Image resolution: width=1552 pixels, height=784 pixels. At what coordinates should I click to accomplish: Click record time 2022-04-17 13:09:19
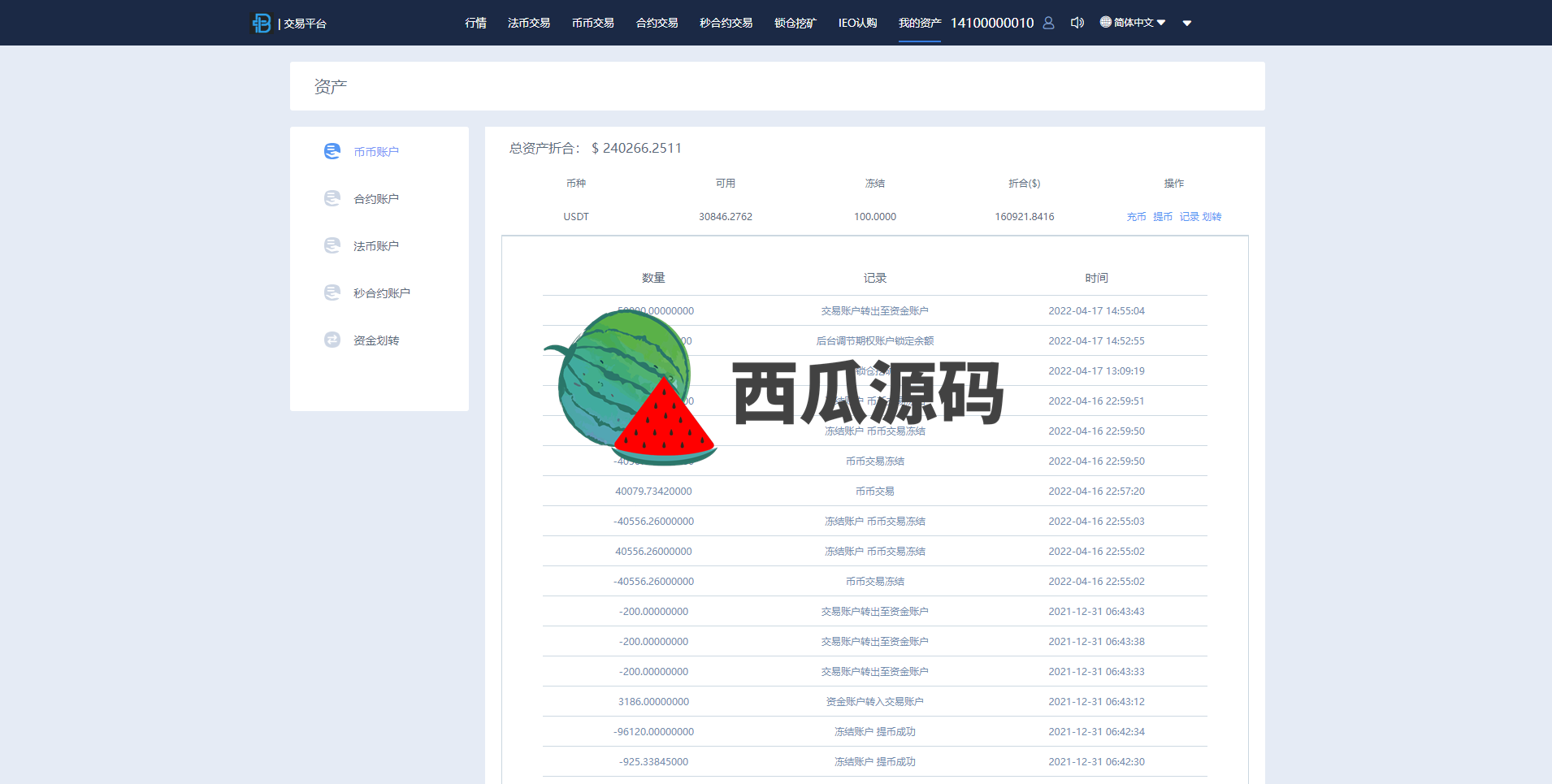pyautogui.click(x=1096, y=371)
